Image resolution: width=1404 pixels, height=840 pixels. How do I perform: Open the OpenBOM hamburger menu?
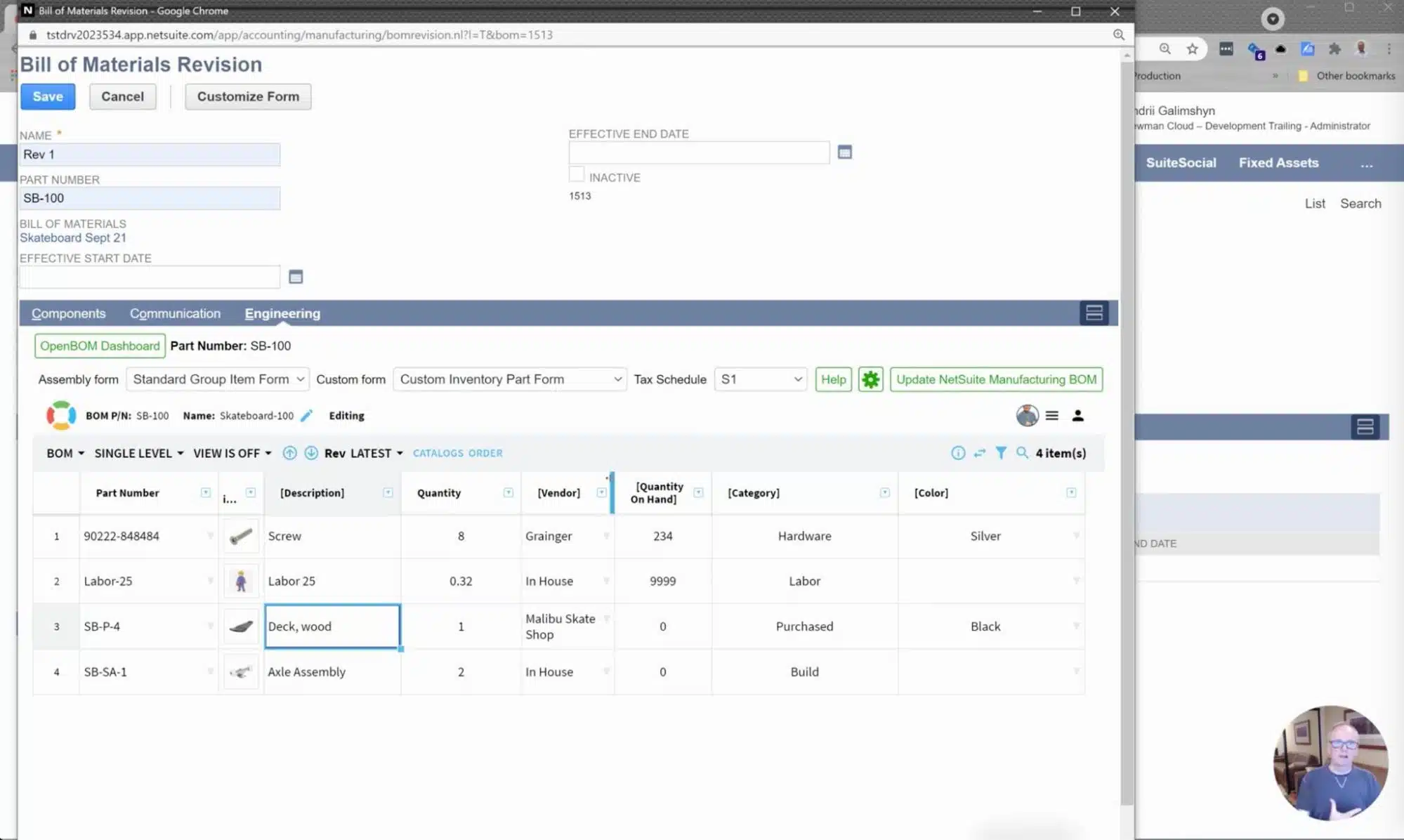1051,416
